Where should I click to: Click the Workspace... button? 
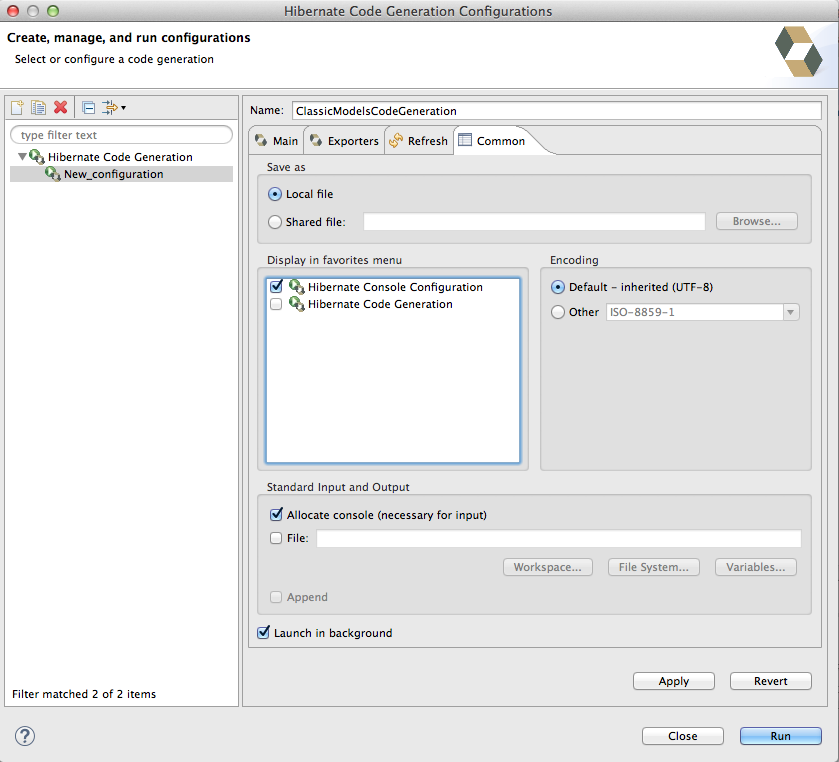(547, 567)
